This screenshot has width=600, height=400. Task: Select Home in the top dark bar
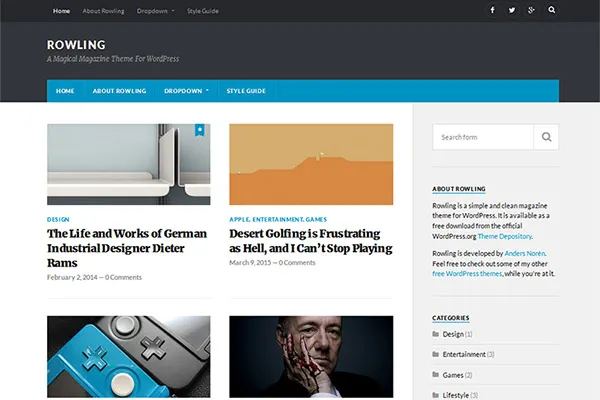[x=62, y=11]
